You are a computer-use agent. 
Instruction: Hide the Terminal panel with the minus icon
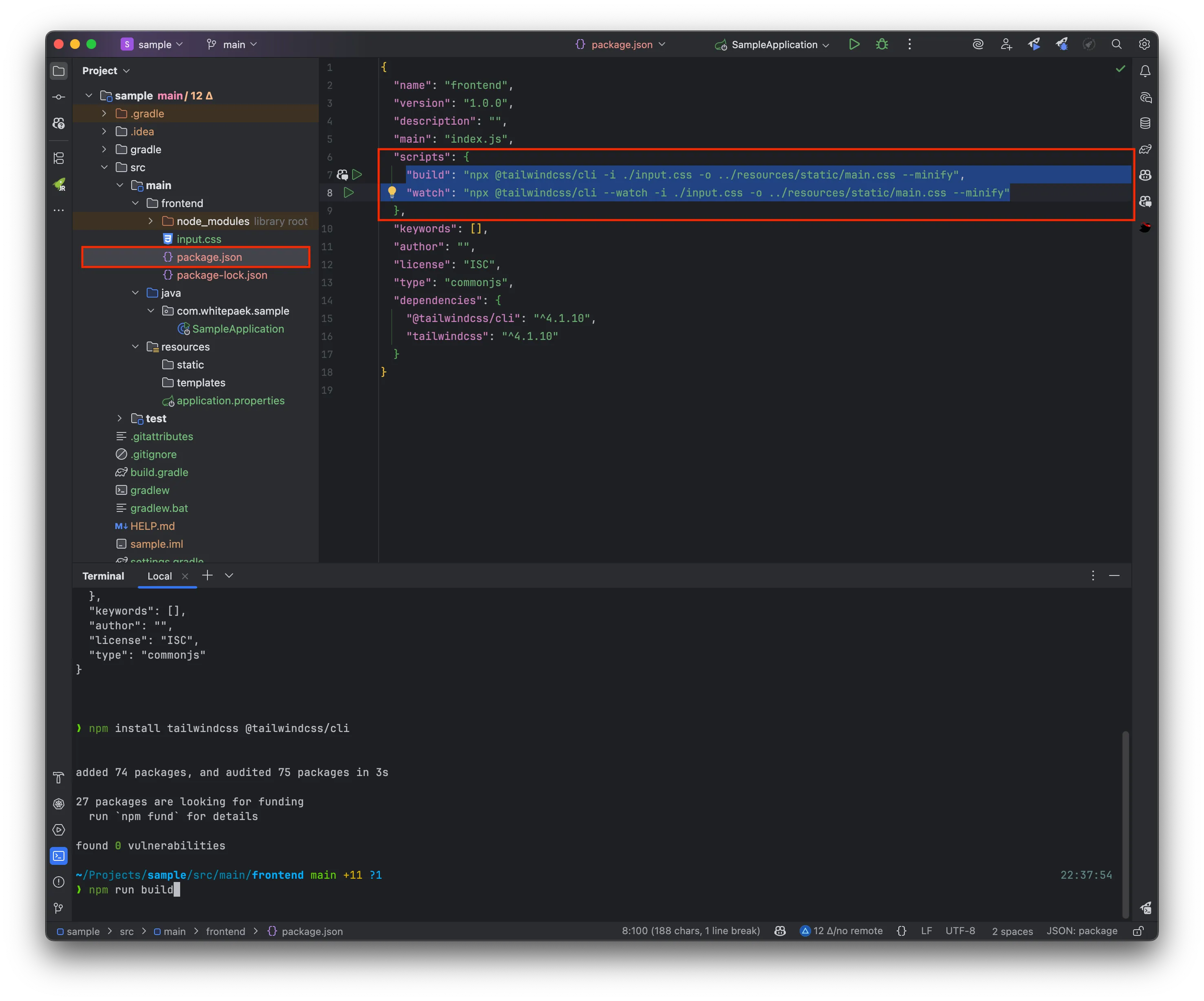point(1114,575)
